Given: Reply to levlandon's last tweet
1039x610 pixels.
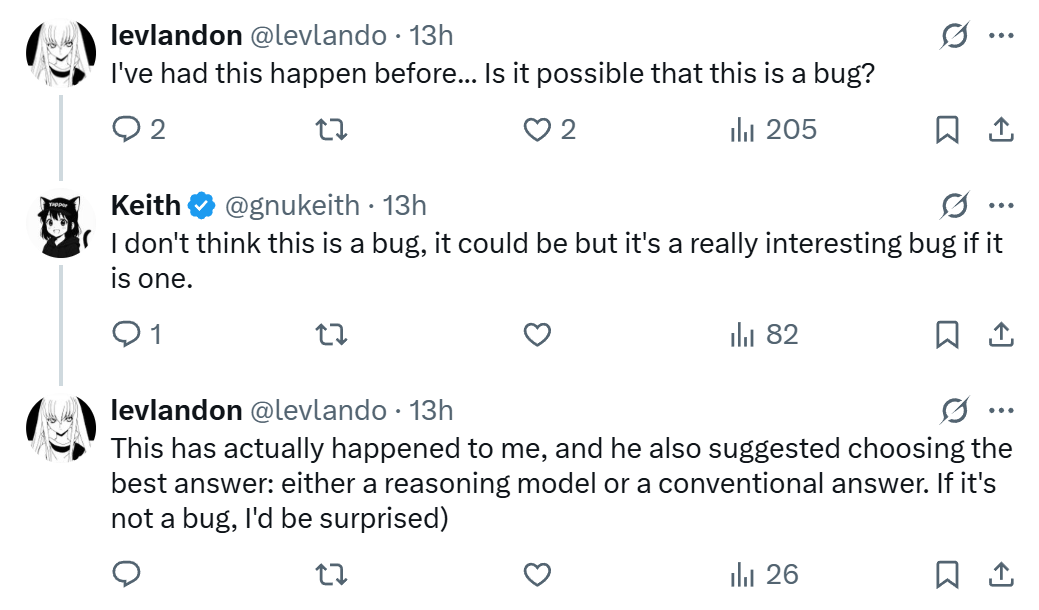Looking at the screenshot, I should point(127,575).
